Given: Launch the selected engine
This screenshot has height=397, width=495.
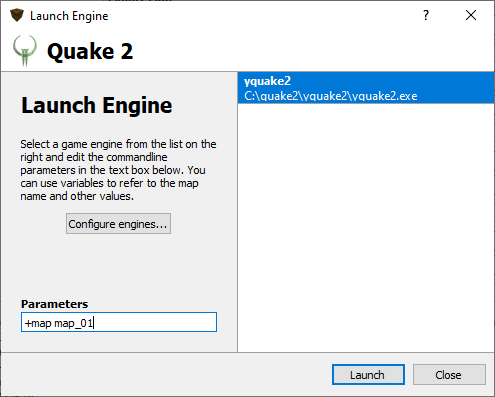Looking at the screenshot, I should point(368,375).
